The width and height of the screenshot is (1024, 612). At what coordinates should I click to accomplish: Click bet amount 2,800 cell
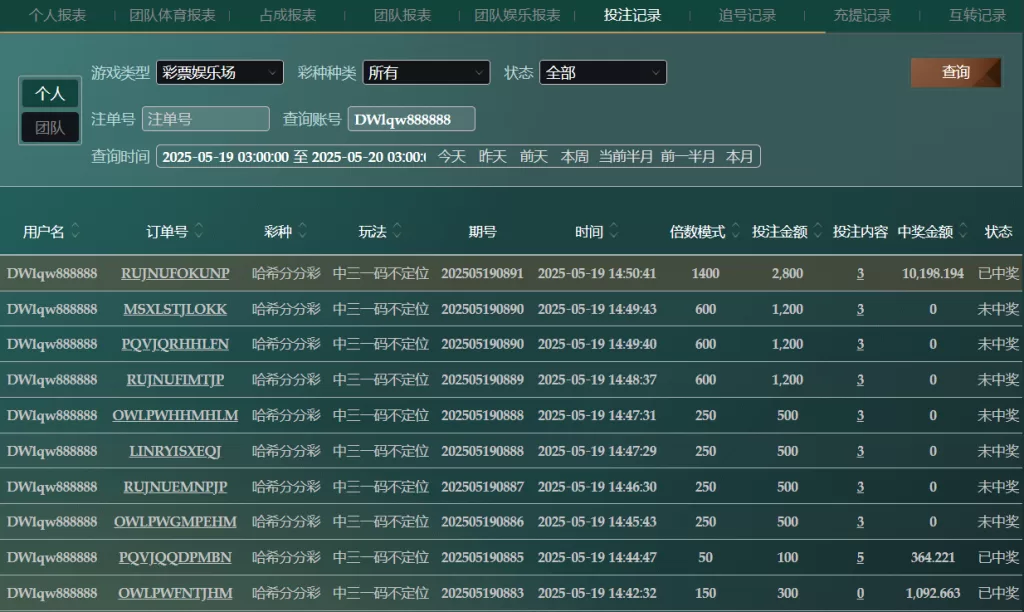click(x=787, y=274)
